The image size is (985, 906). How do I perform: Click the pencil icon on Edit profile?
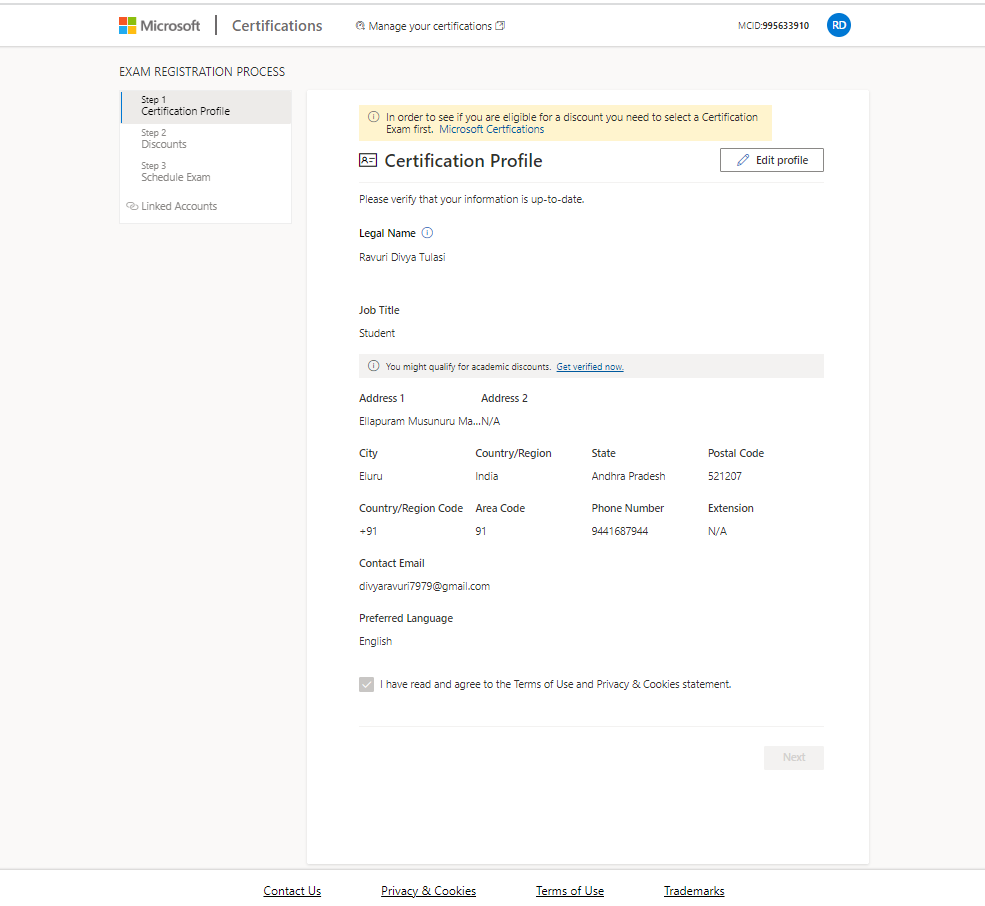743,160
